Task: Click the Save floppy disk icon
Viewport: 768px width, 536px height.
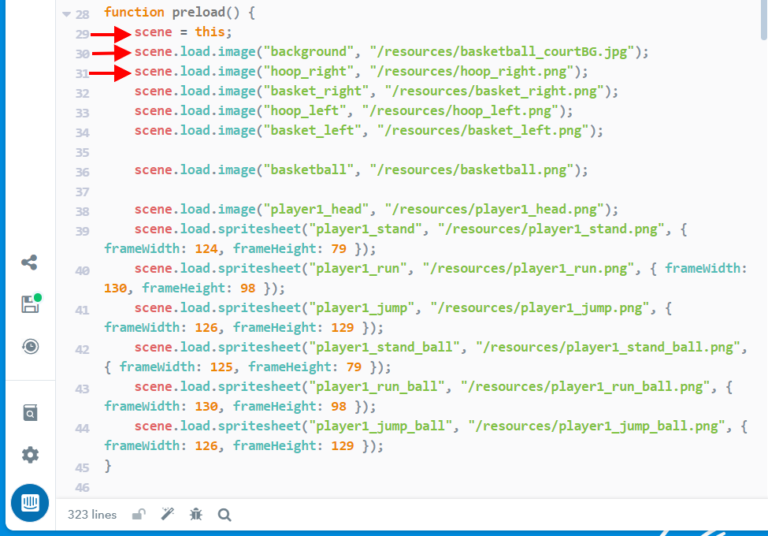Action: click(x=29, y=304)
